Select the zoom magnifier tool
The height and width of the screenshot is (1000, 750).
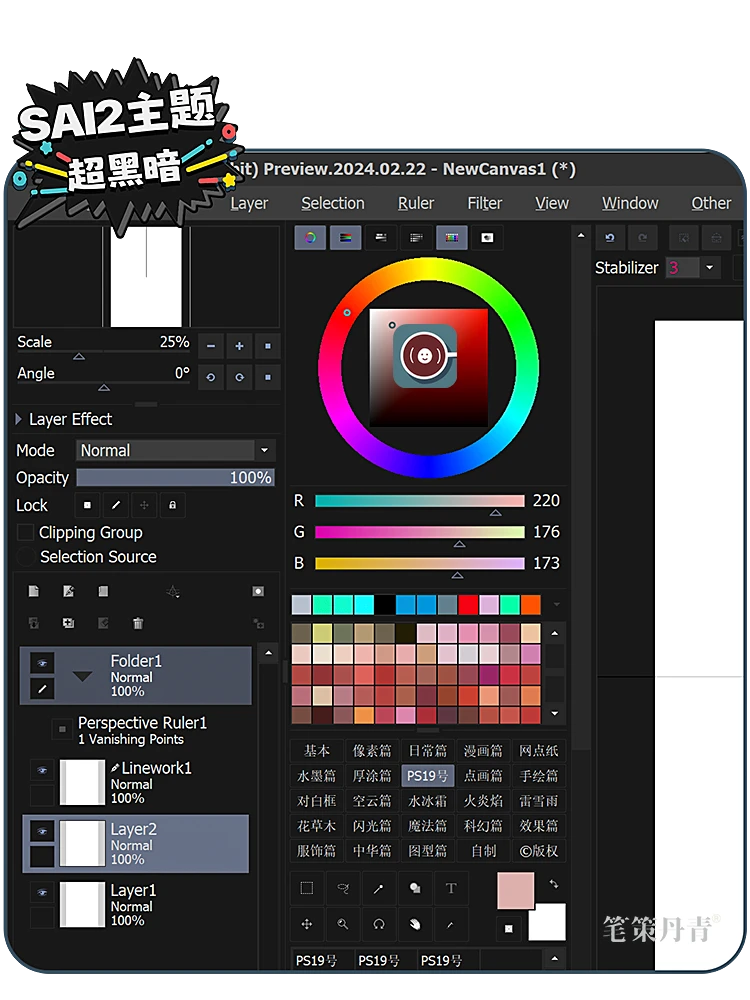pos(343,923)
